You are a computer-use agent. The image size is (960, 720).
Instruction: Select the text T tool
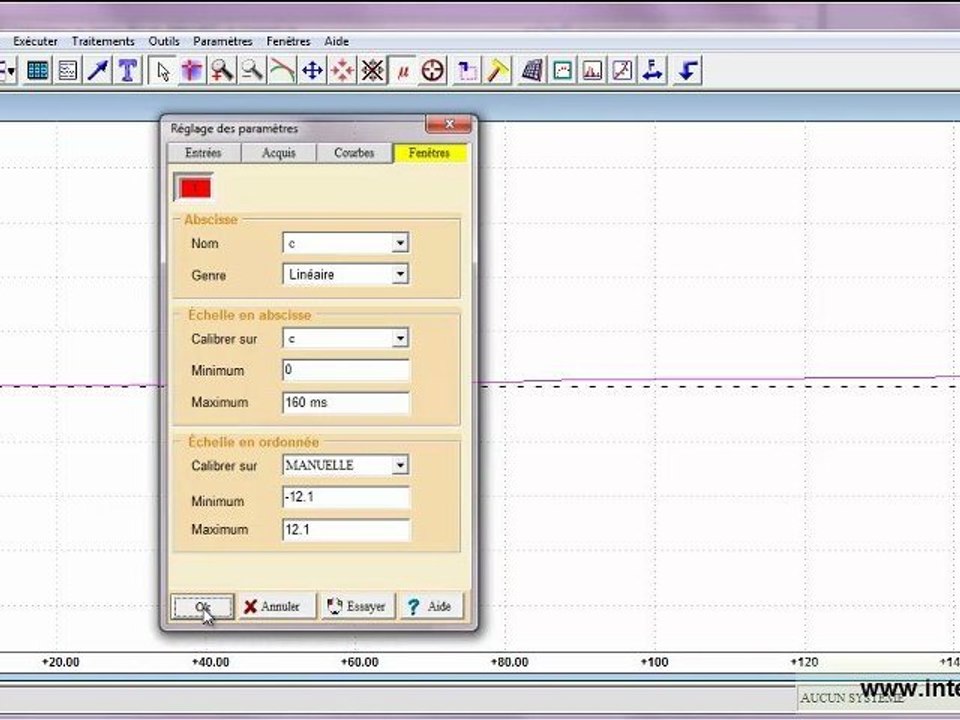(x=128, y=70)
